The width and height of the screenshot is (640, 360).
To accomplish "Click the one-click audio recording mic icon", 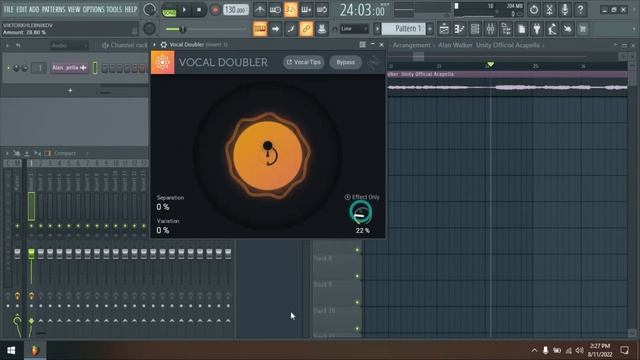I will pos(564,9).
